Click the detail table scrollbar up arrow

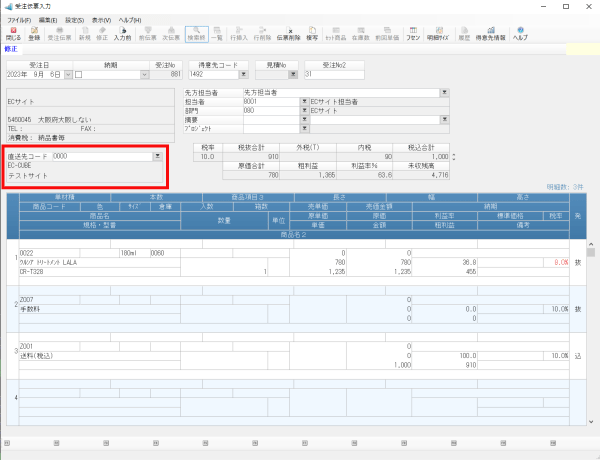pyautogui.click(x=591, y=244)
